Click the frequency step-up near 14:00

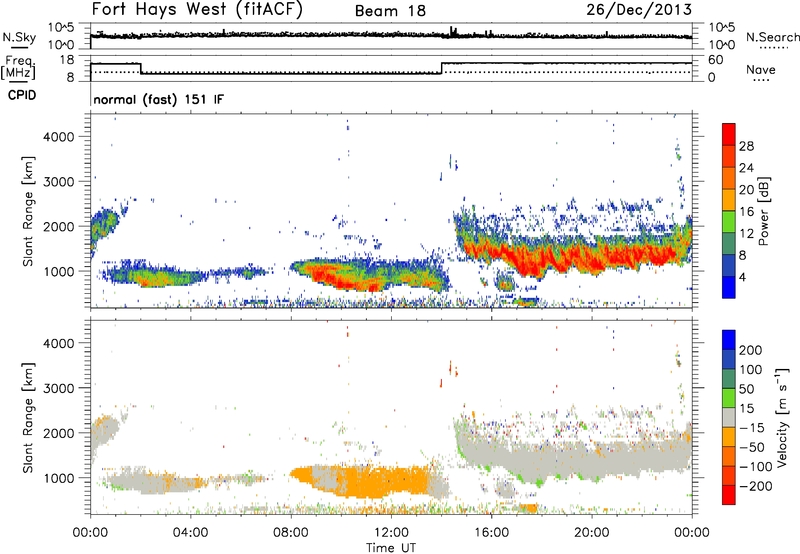pos(441,68)
